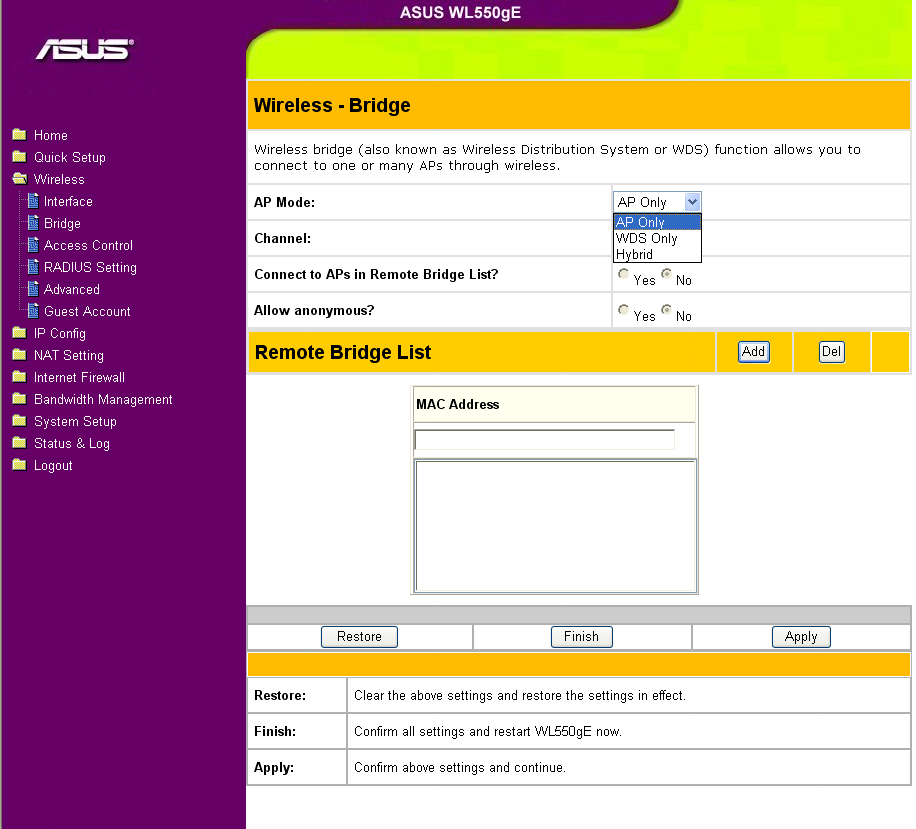The width and height of the screenshot is (916, 829).
Task: Select Hybrid mode option
Action: click(657, 254)
